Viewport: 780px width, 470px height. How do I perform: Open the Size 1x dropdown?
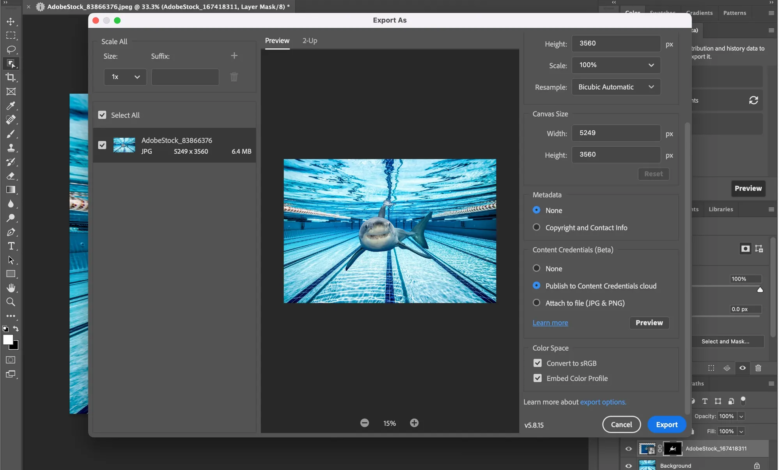point(125,77)
